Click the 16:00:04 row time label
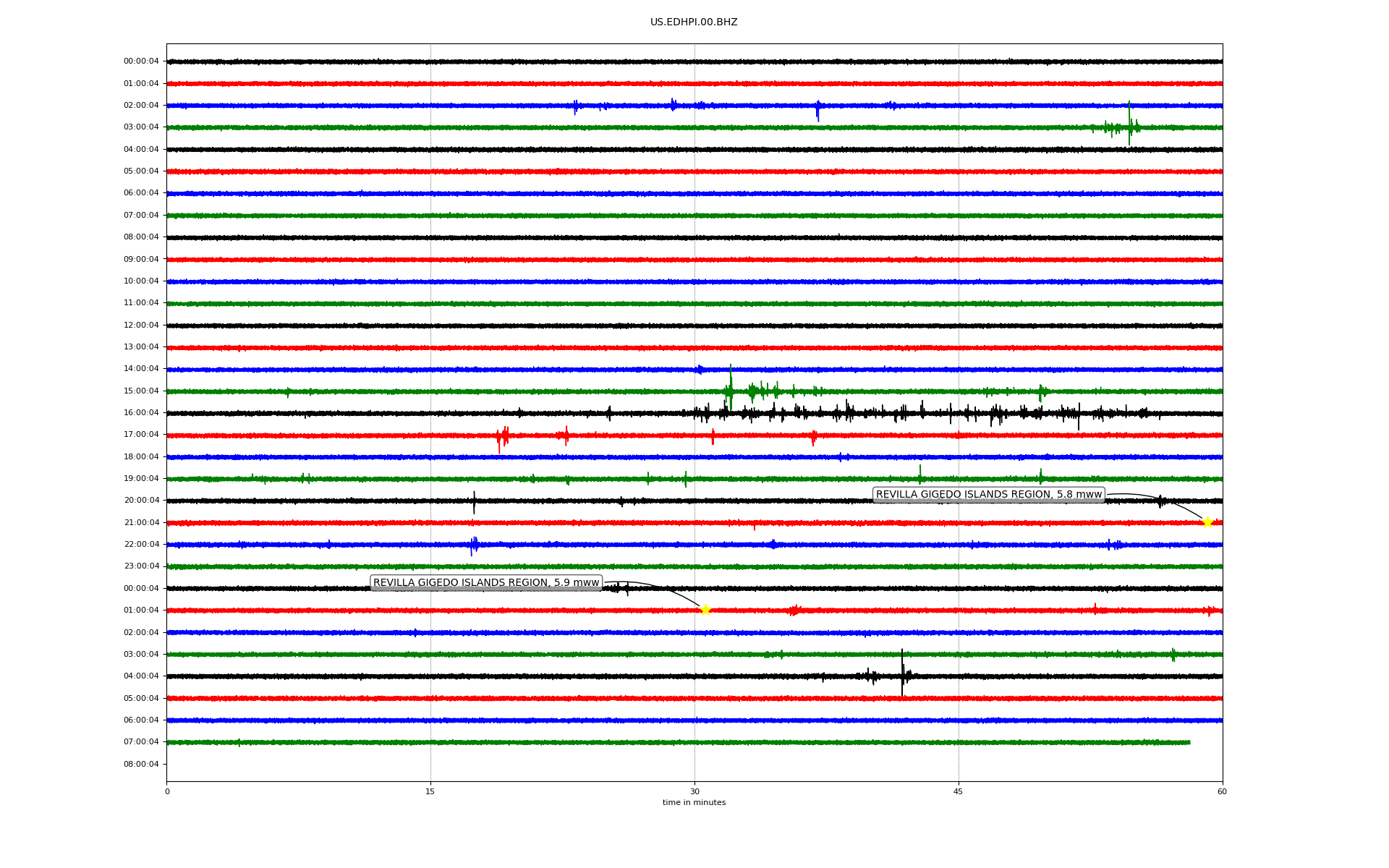 point(141,412)
